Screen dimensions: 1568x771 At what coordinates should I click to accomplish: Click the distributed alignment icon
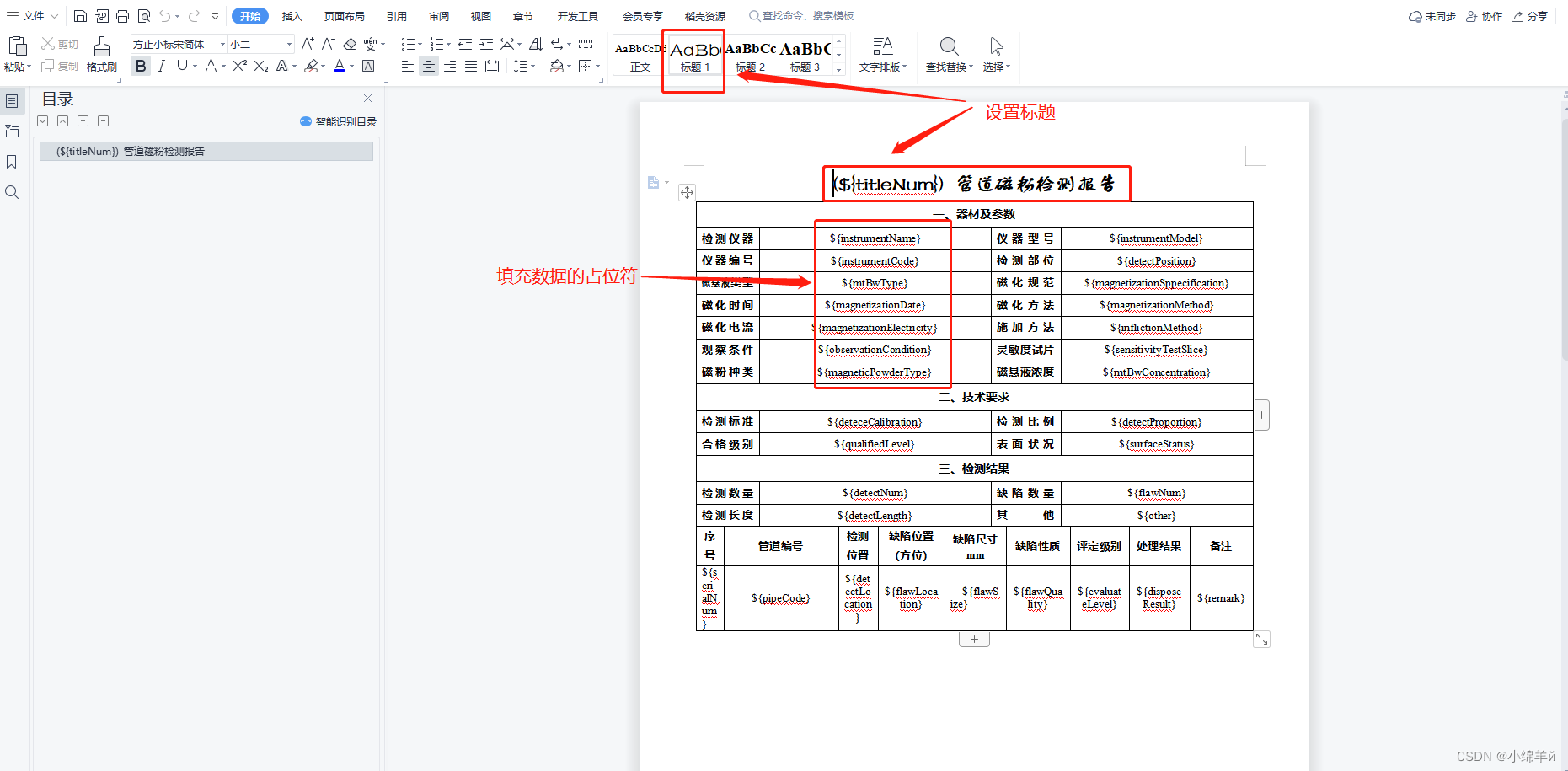[492, 66]
